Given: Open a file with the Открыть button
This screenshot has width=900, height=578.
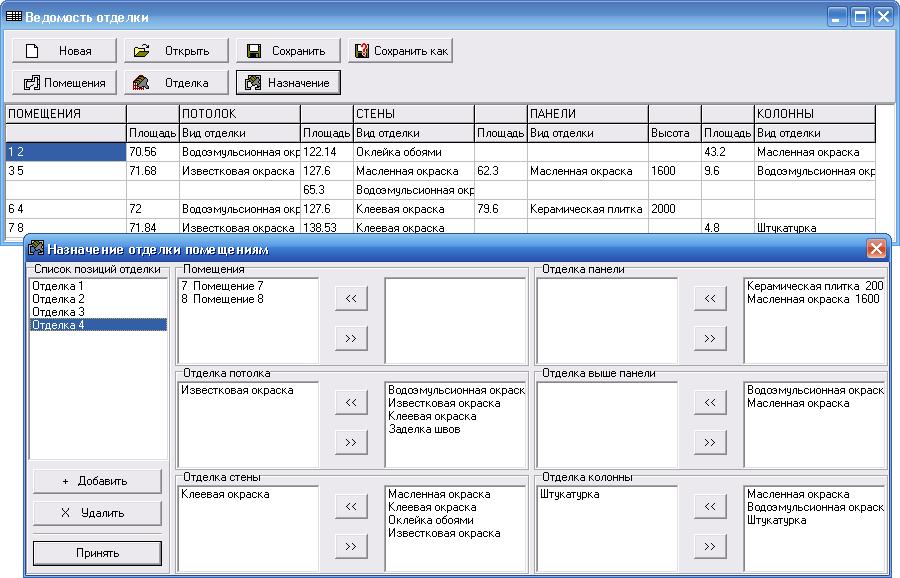Looking at the screenshot, I should (176, 51).
